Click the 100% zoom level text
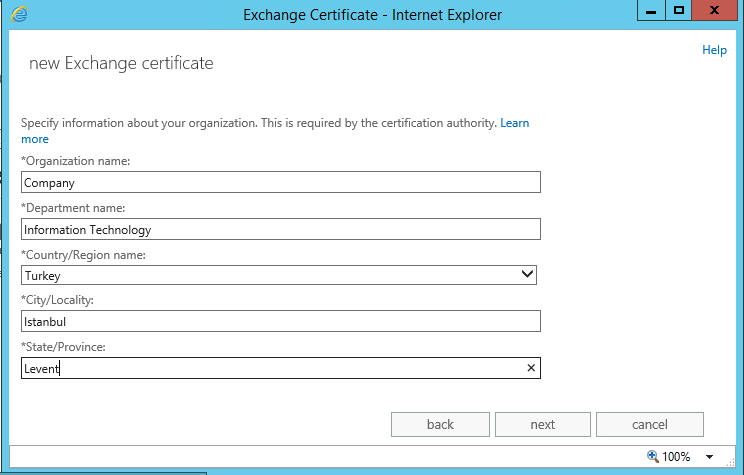The width and height of the screenshot is (744, 475). (676, 457)
